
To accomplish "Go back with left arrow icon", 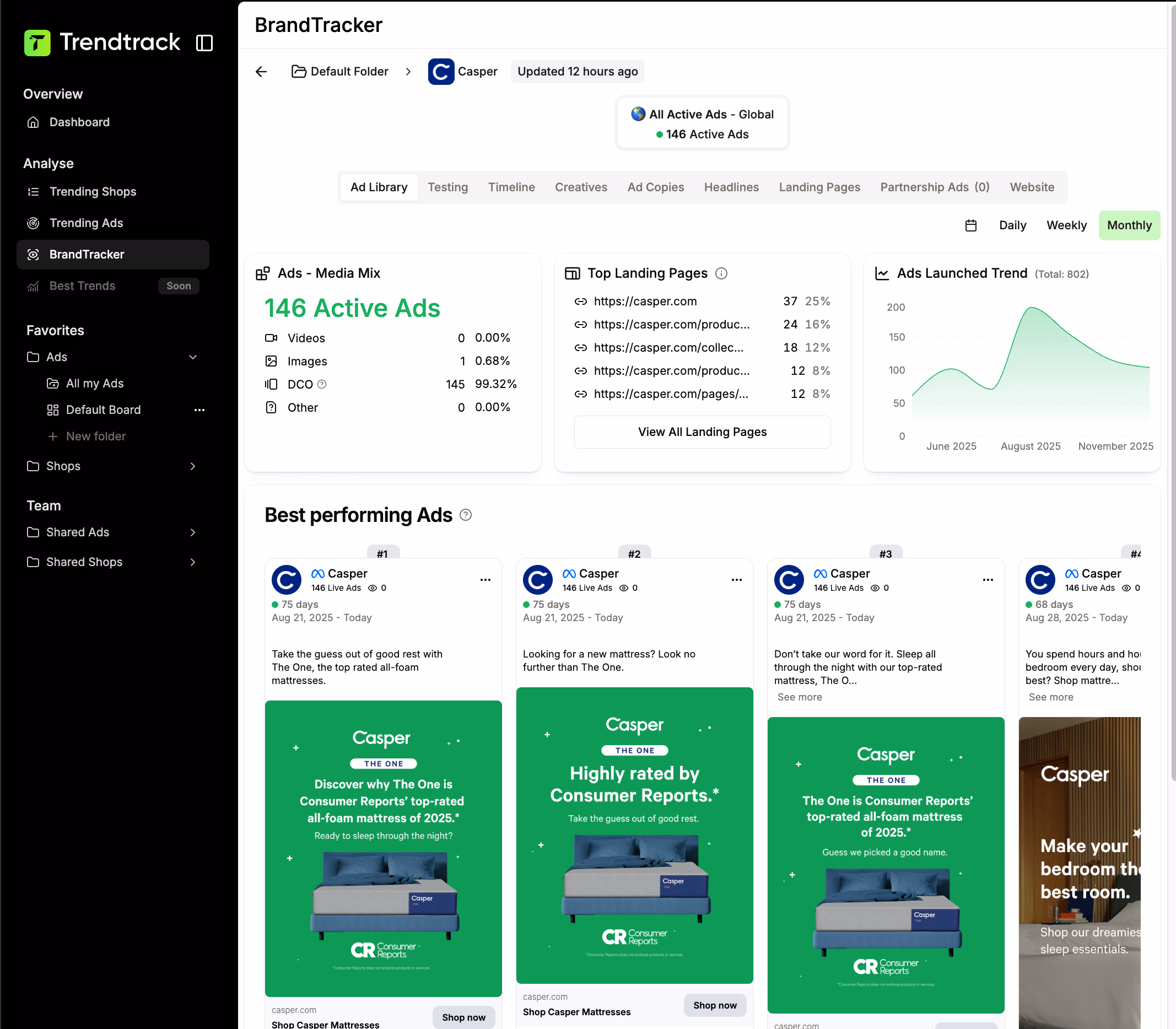I will click(261, 72).
